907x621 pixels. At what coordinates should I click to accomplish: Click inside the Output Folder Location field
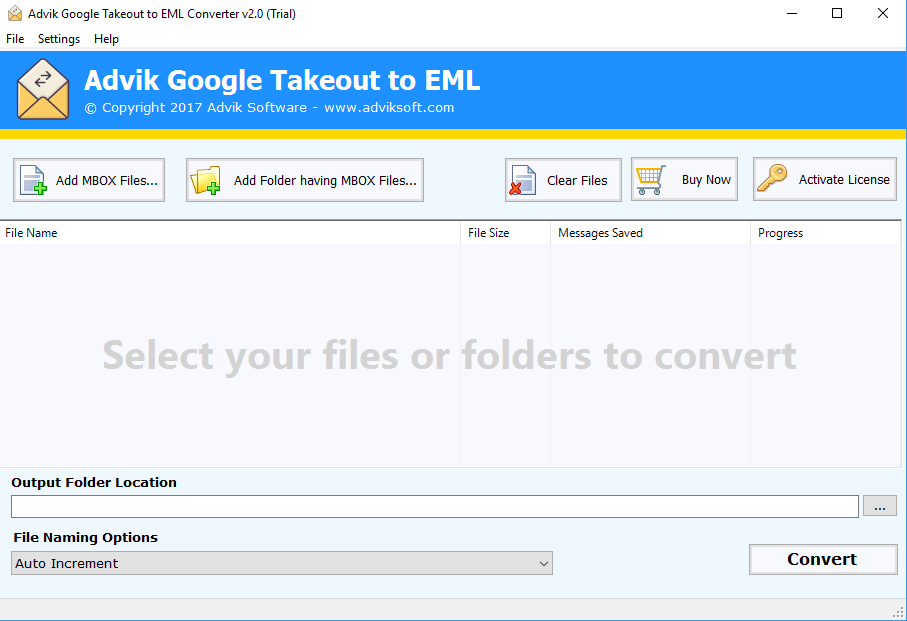pyautogui.click(x=434, y=507)
